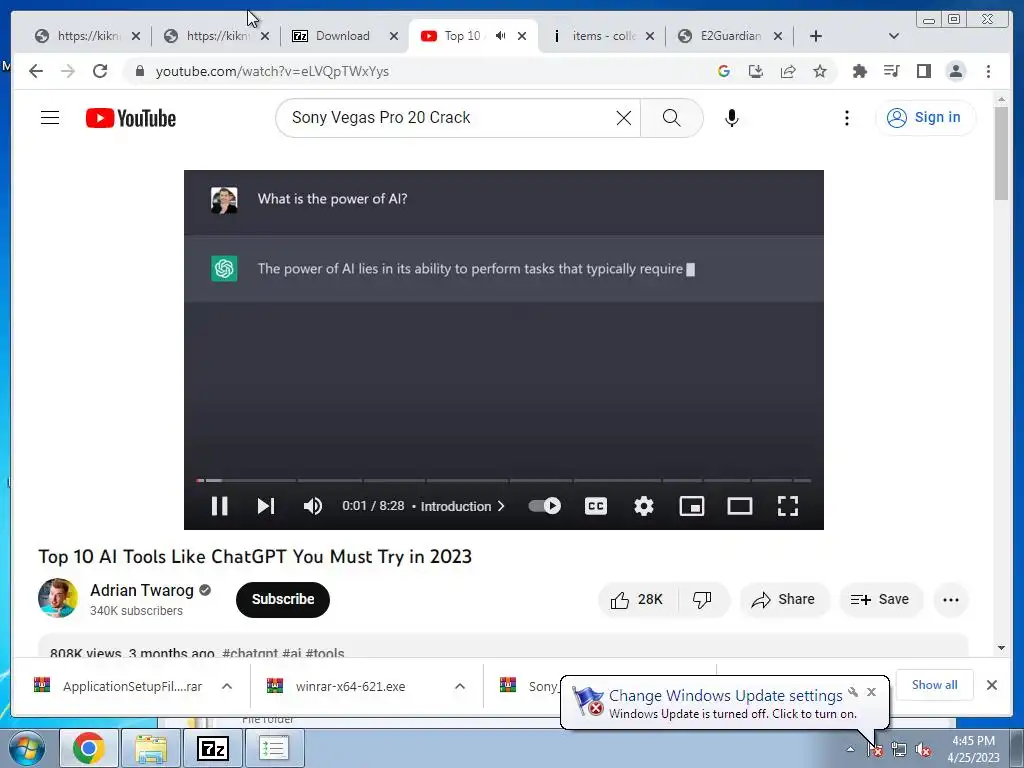The width and height of the screenshot is (1024, 768).
Task: Show hidden system tray icons
Action: pyautogui.click(x=850, y=749)
